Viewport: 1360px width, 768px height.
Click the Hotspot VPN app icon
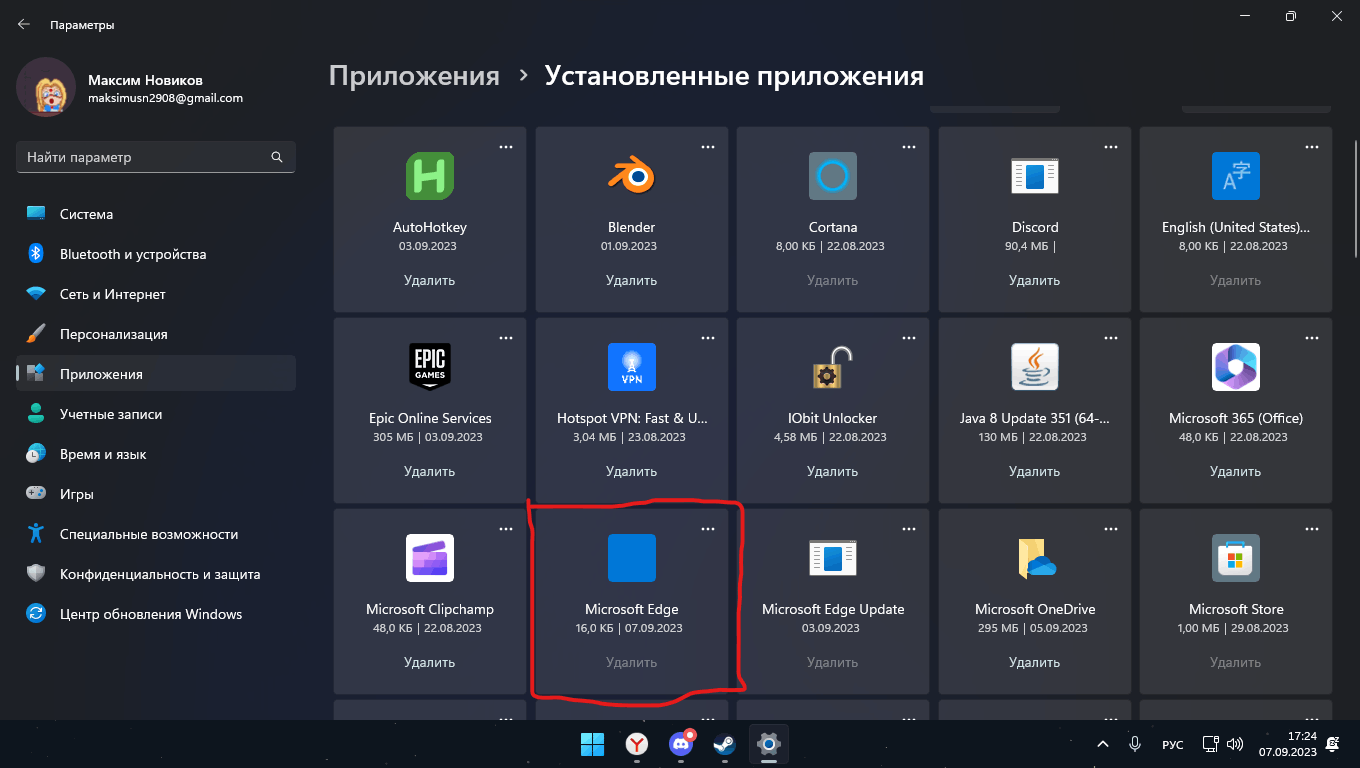point(632,367)
